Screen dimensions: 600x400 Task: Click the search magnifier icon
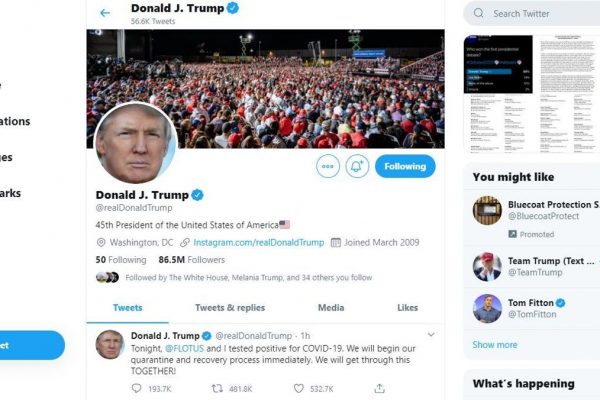pyautogui.click(x=478, y=13)
